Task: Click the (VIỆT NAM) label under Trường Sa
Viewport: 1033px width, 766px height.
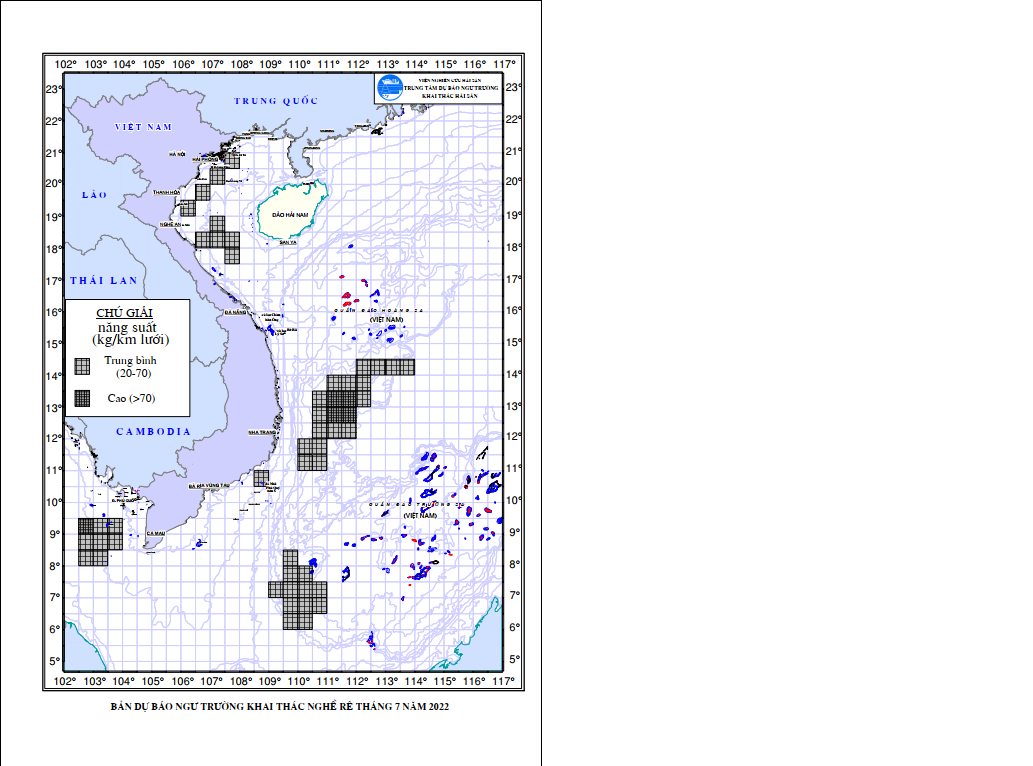Action: click(x=420, y=515)
